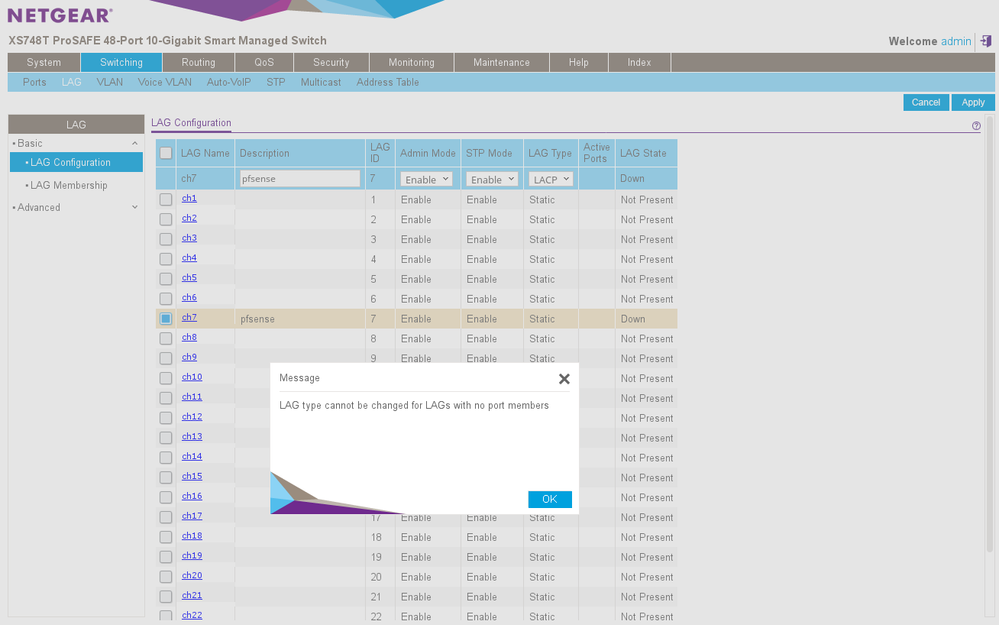Click the admin username link
Screen dimensions: 999x625
pos(956,41)
